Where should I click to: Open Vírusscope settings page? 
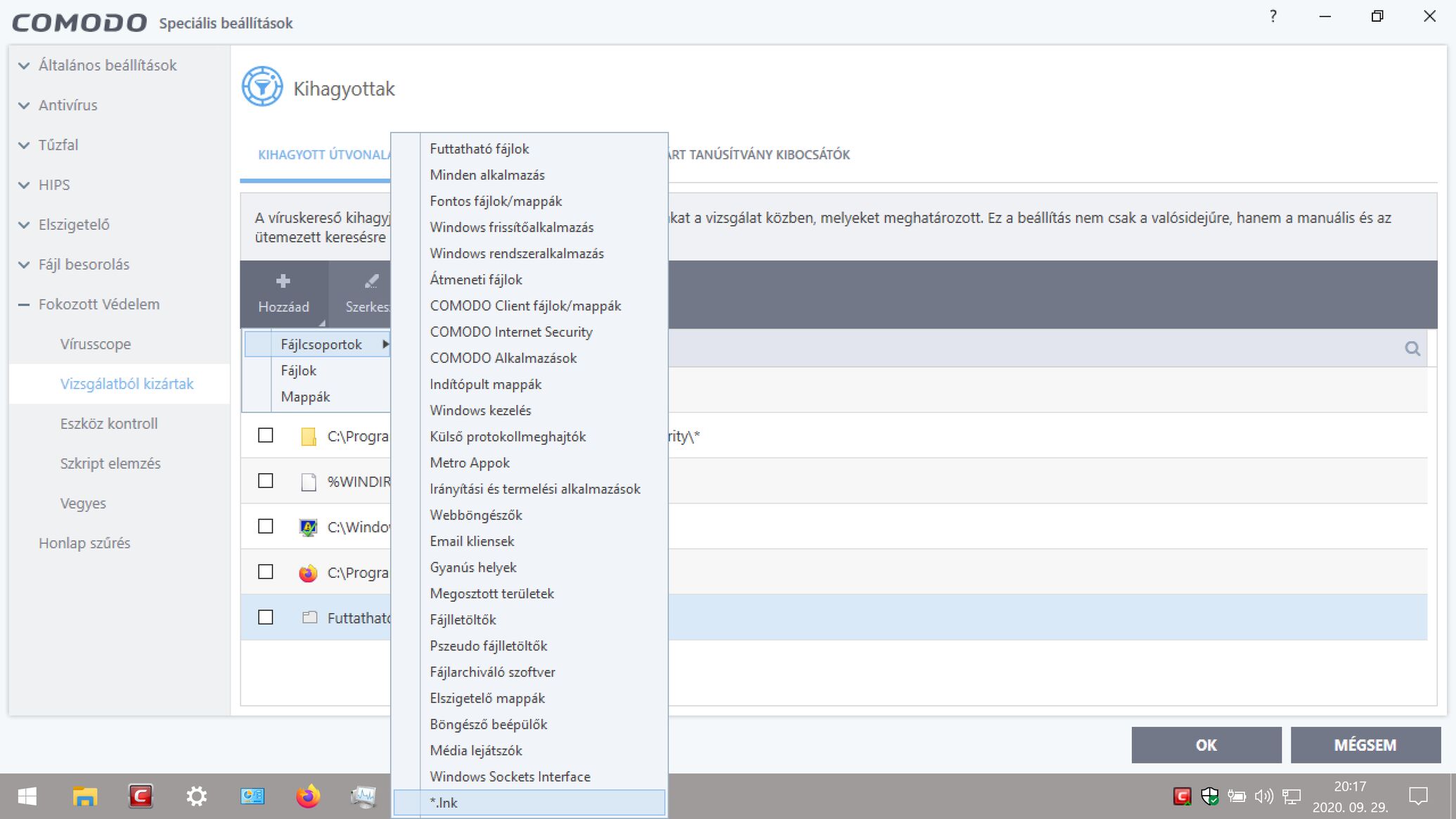96,344
